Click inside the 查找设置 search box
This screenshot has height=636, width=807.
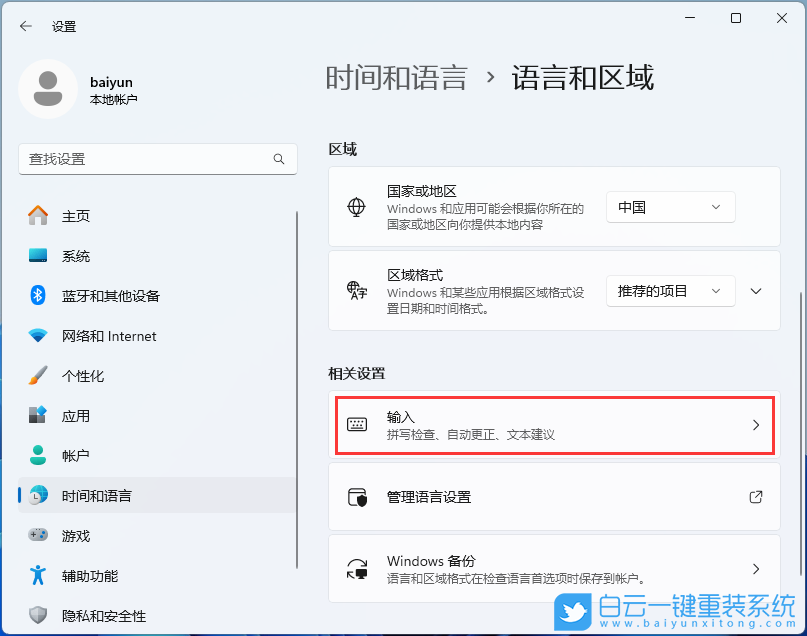coord(157,158)
